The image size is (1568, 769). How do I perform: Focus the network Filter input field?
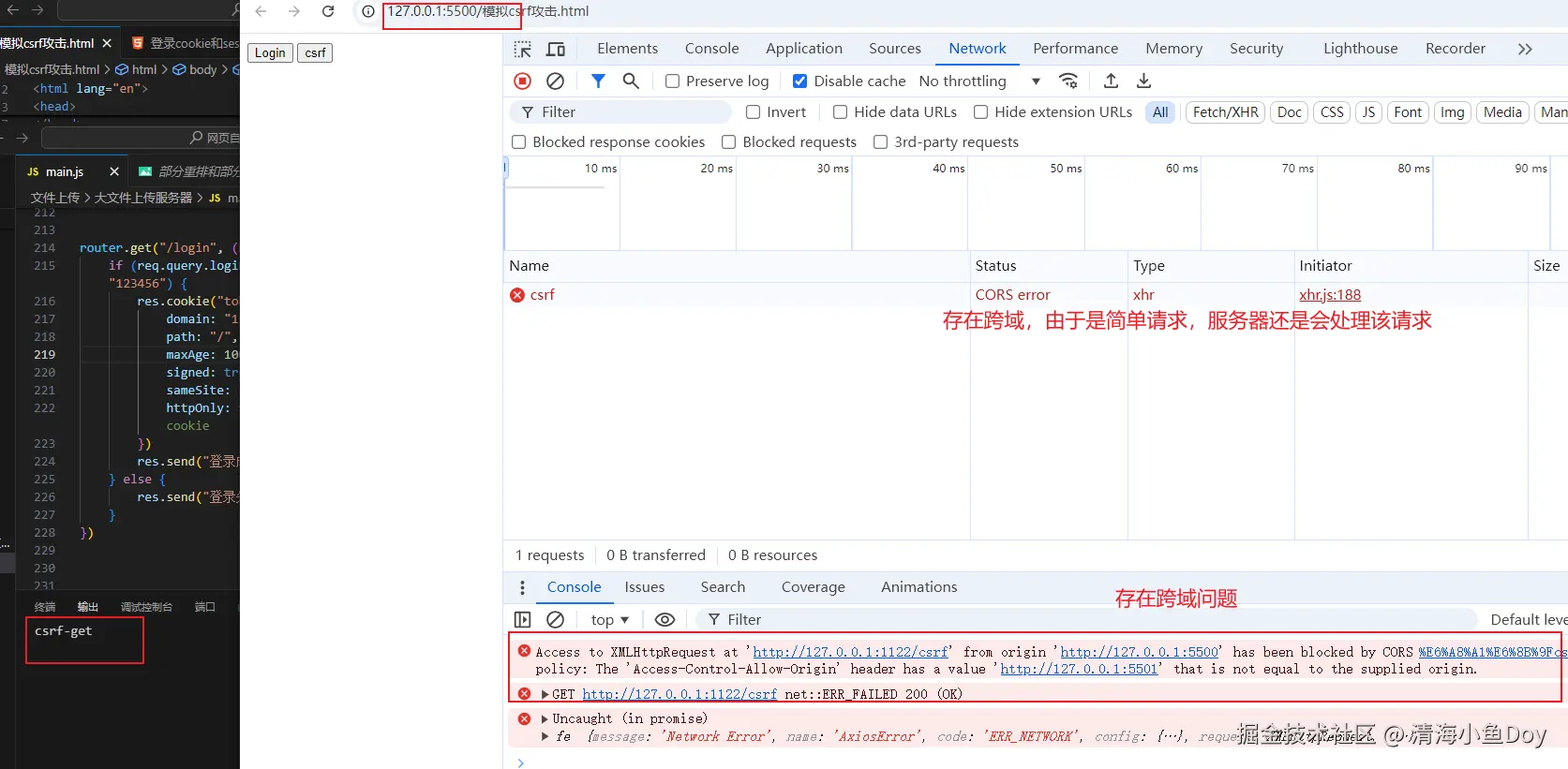point(620,112)
